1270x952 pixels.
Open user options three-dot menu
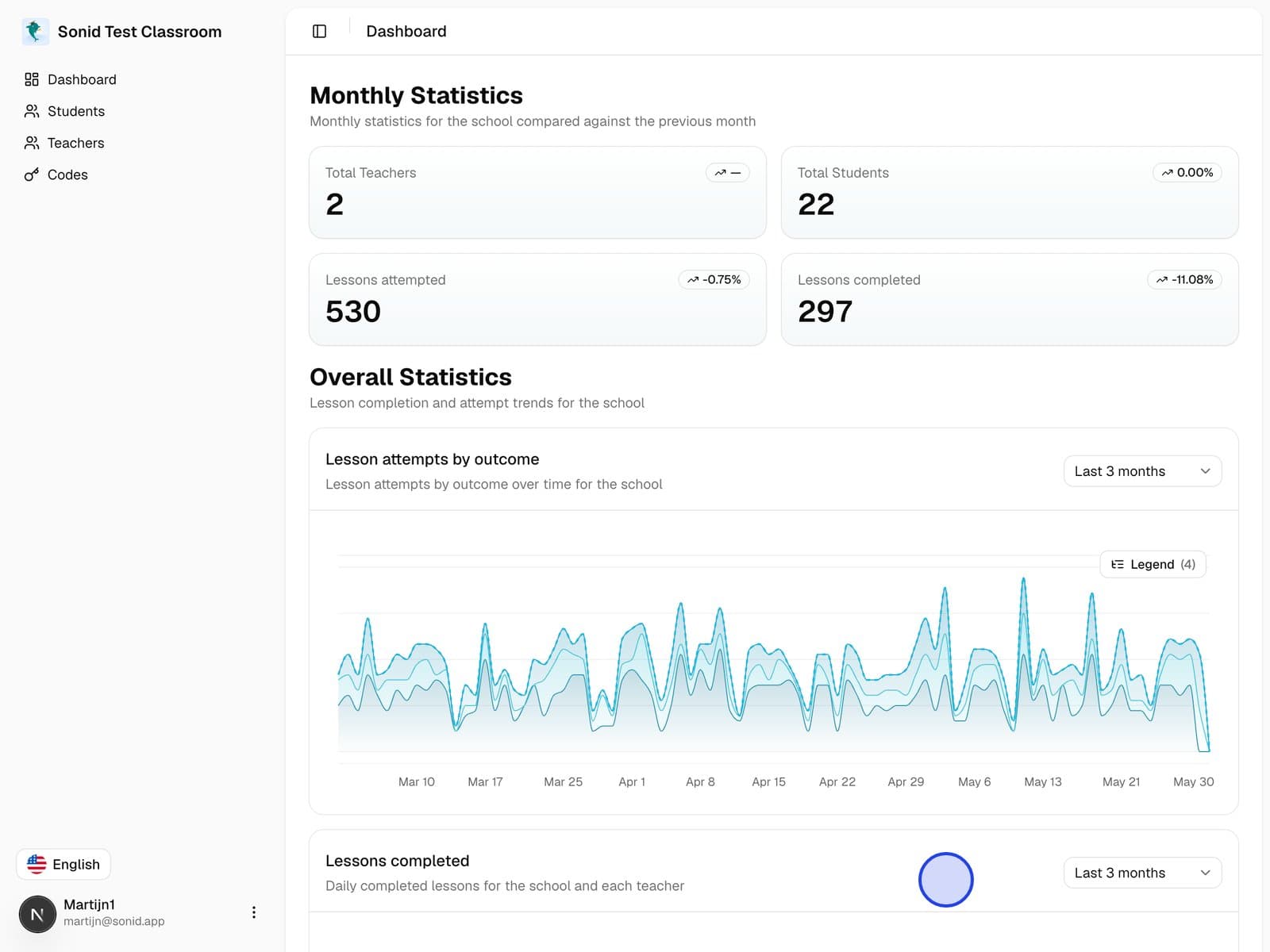[x=254, y=912]
